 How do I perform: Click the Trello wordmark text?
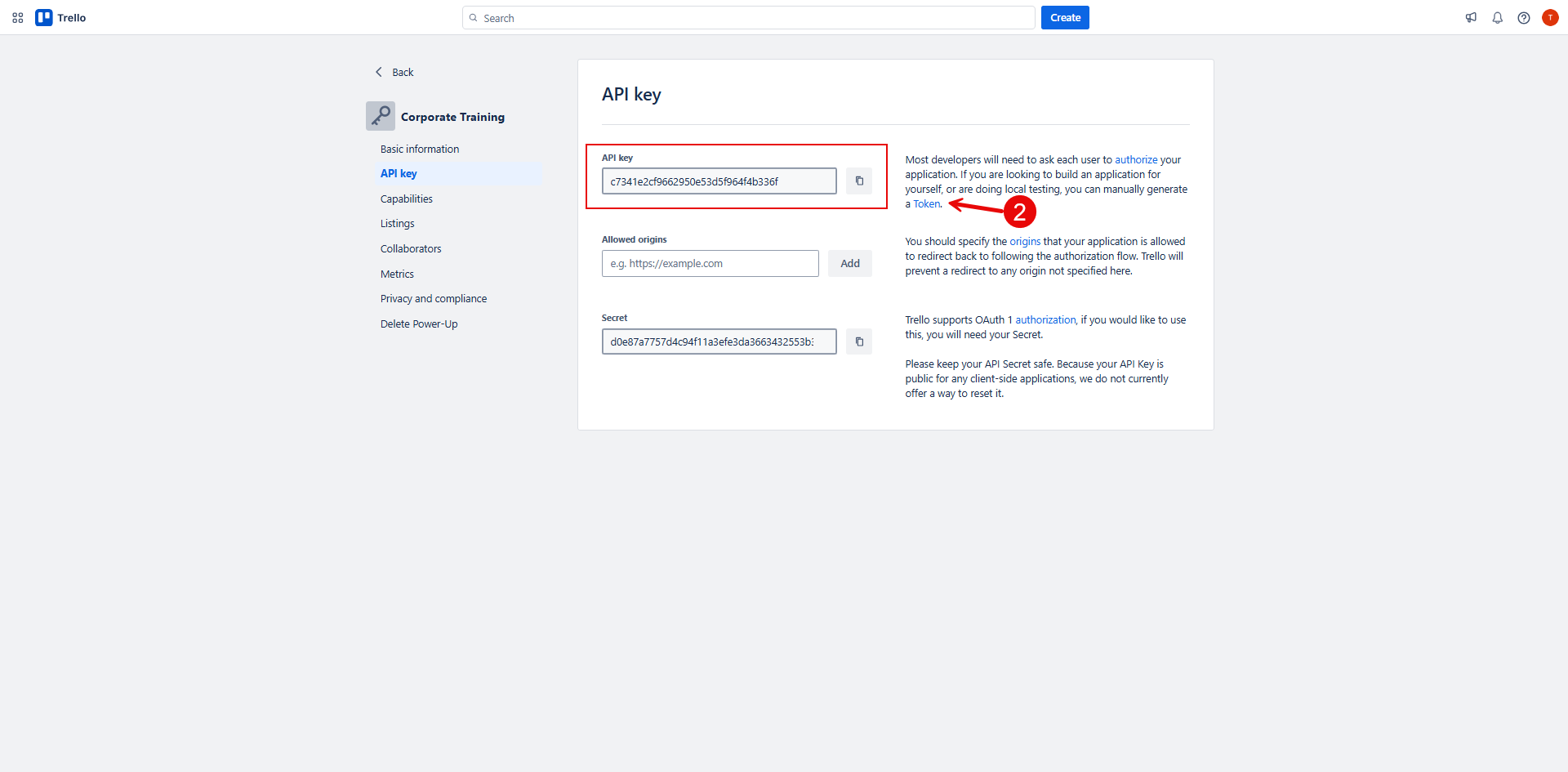[72, 17]
